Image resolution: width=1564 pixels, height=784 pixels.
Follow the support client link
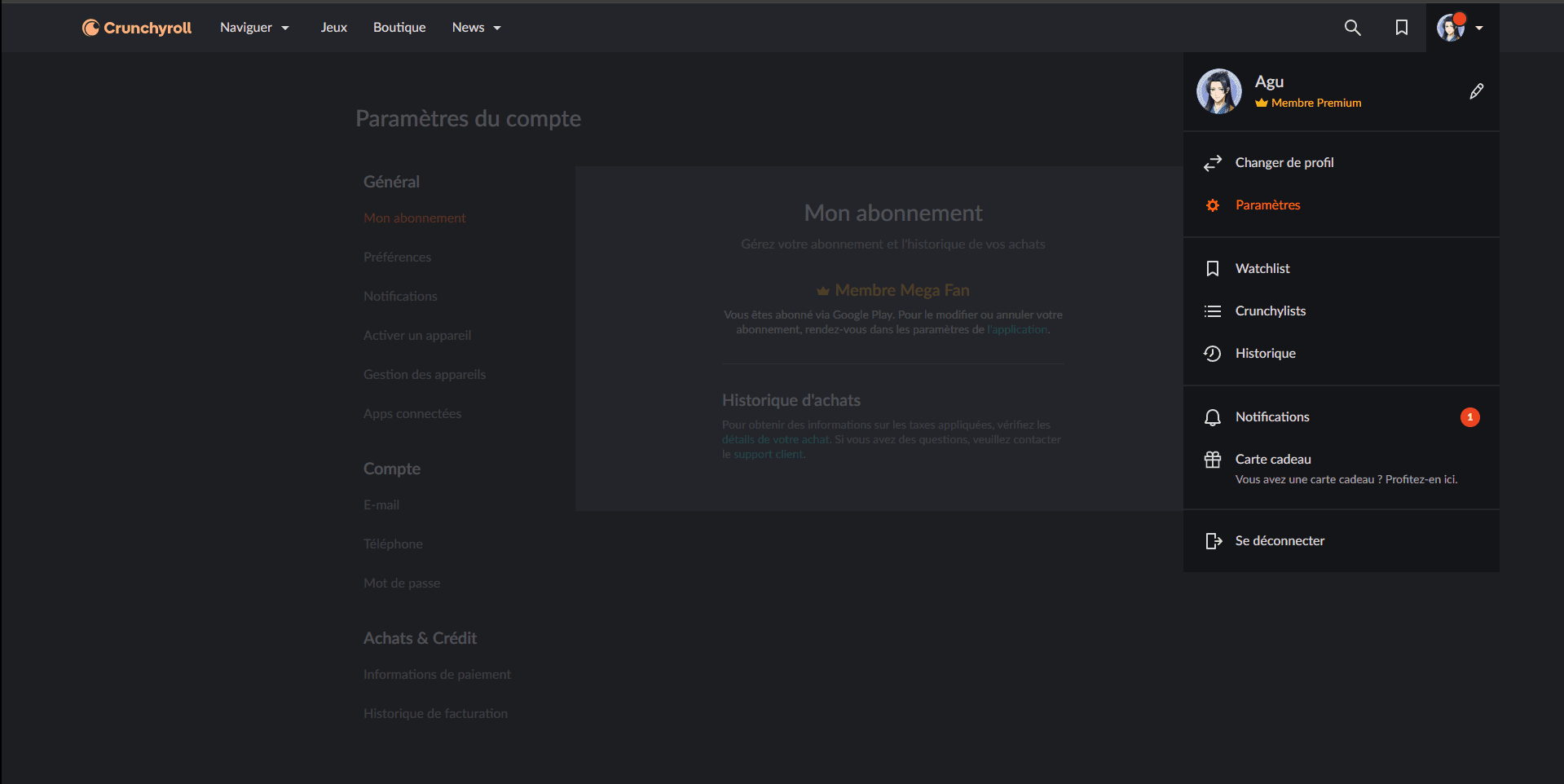click(x=768, y=455)
